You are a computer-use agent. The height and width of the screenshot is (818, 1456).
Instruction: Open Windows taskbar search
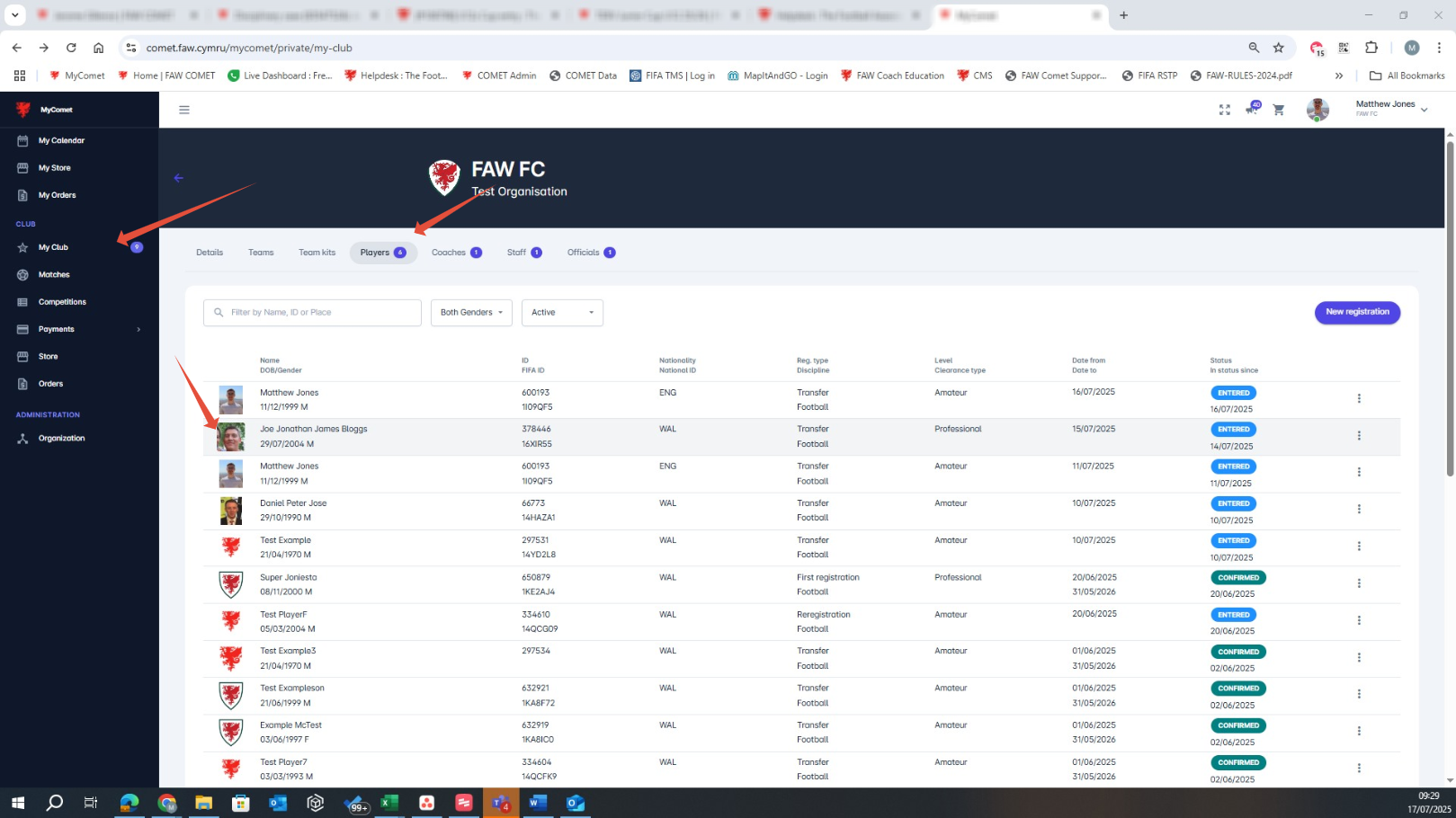pos(55,803)
